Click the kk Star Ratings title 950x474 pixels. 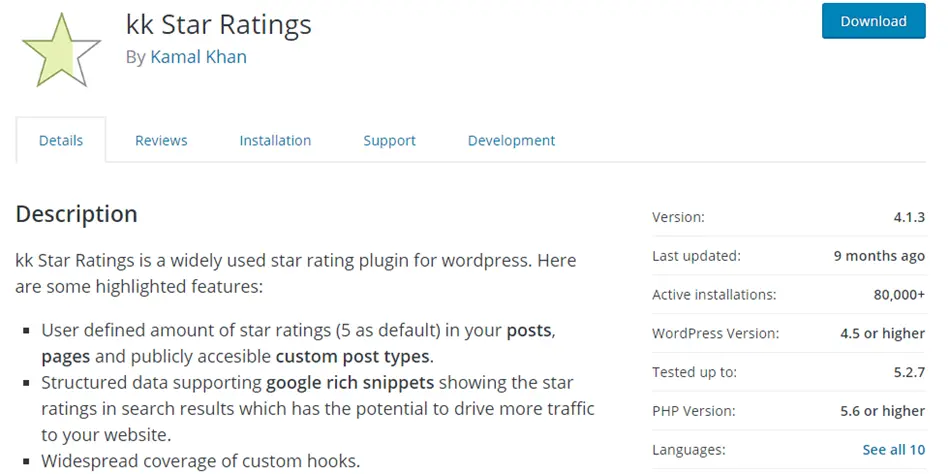point(219,25)
